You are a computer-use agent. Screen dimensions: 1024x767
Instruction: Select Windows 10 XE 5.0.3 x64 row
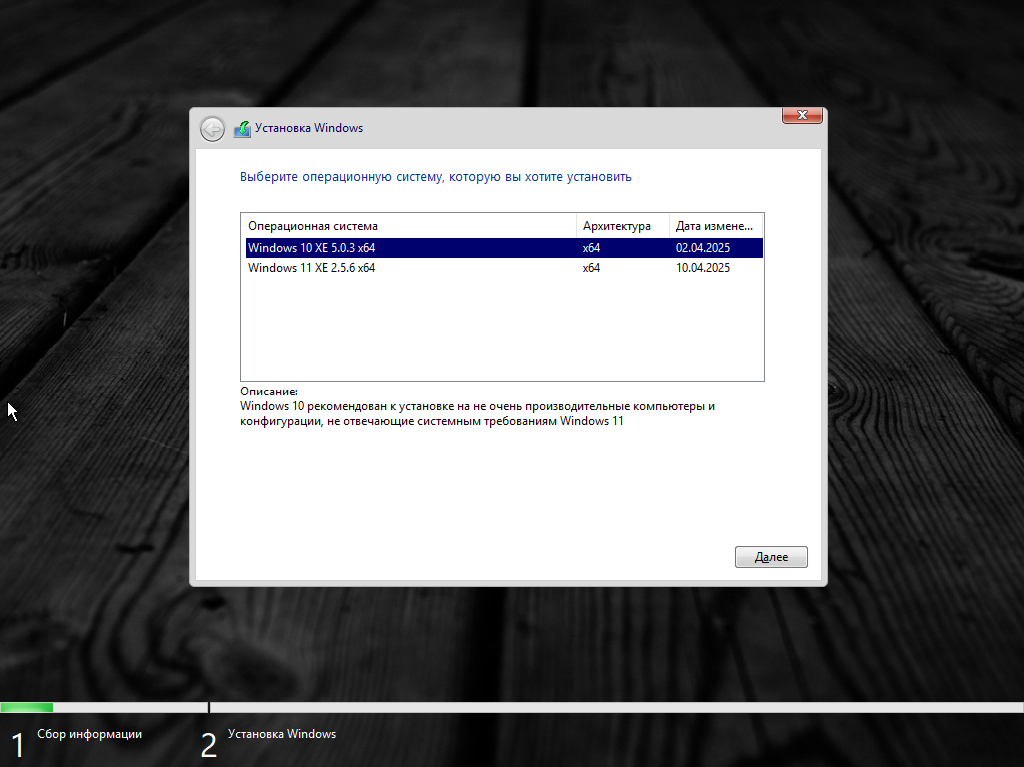click(504, 248)
